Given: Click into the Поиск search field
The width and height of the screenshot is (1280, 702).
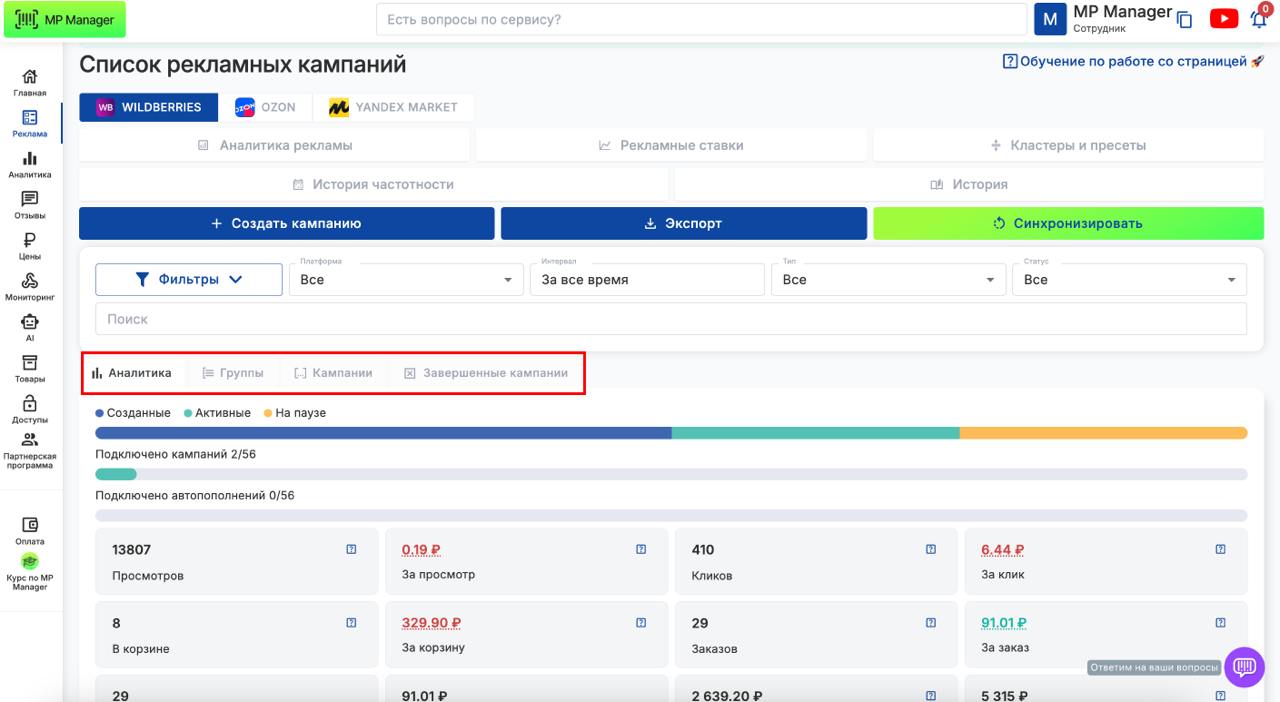Looking at the screenshot, I should (x=670, y=319).
